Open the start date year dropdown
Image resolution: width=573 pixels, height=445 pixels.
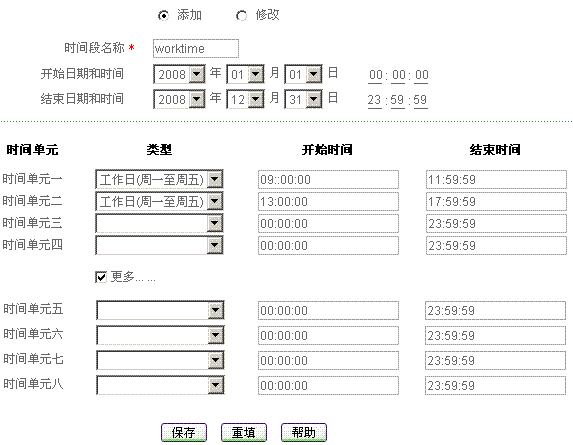pyautogui.click(x=179, y=75)
